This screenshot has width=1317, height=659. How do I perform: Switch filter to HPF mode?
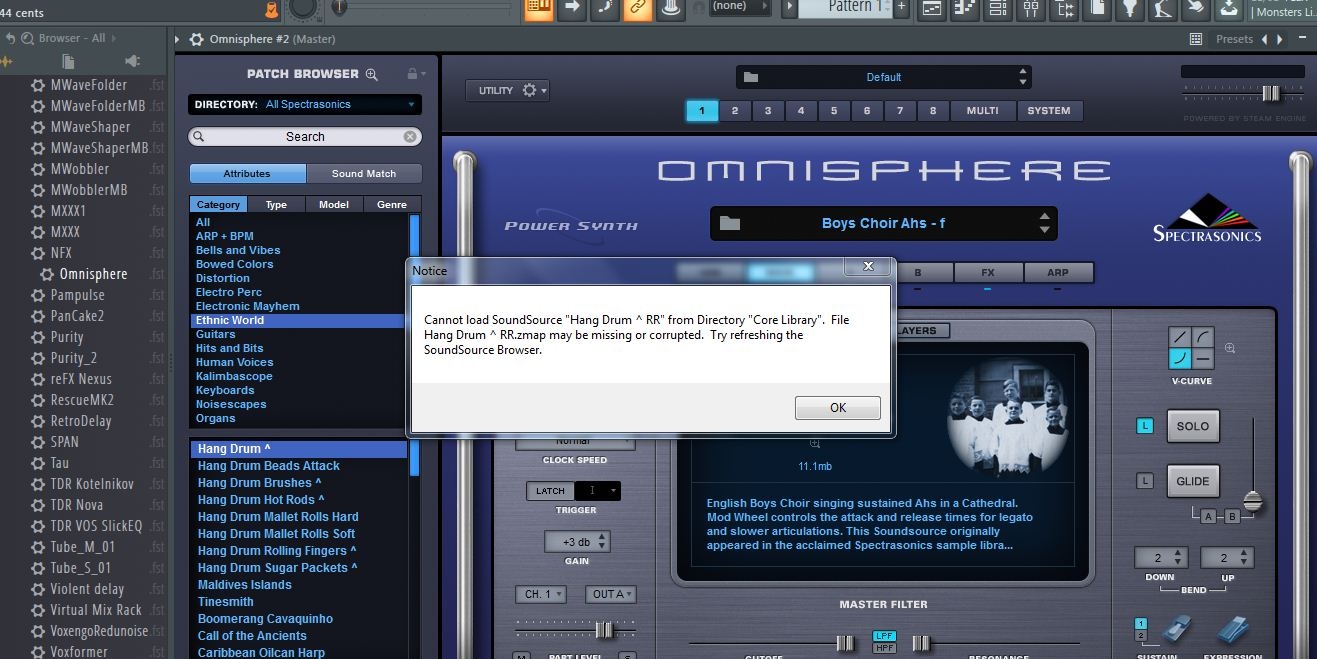pyautogui.click(x=884, y=648)
